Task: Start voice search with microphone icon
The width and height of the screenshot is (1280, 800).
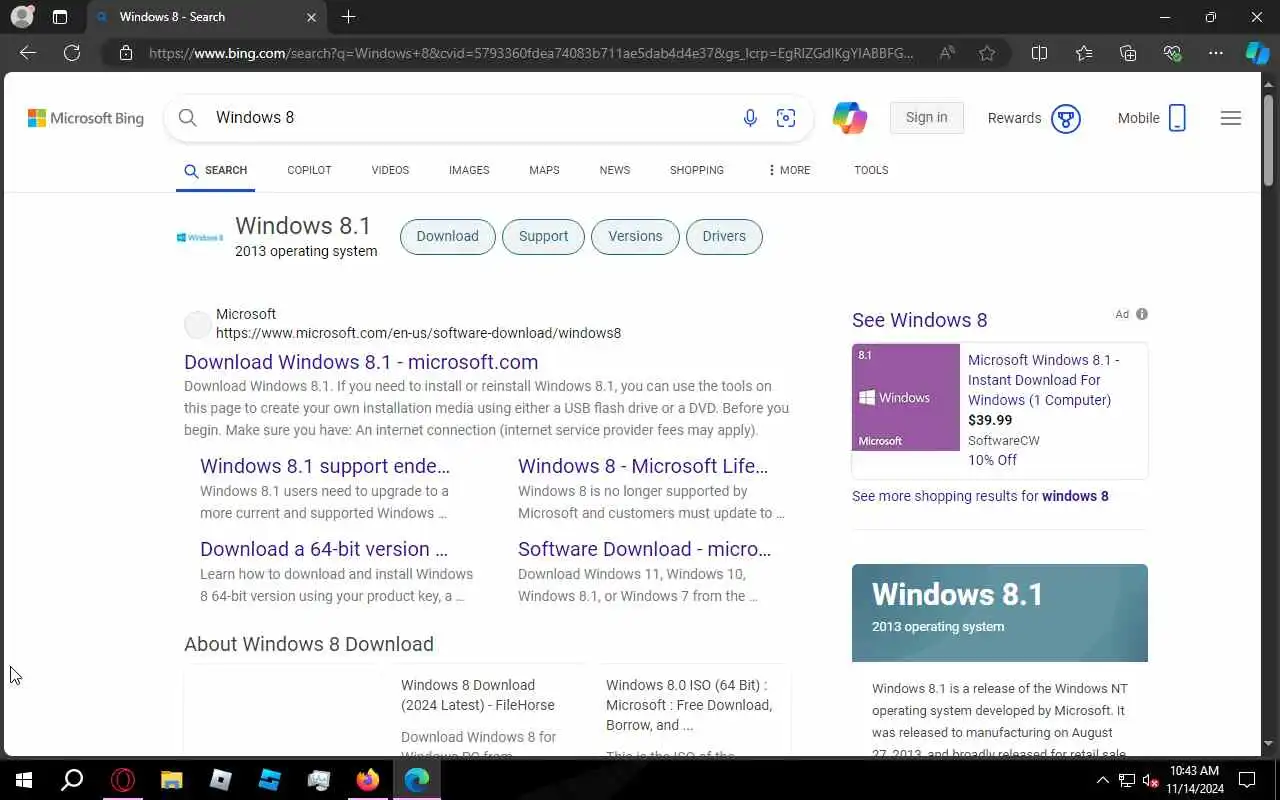Action: [x=750, y=118]
